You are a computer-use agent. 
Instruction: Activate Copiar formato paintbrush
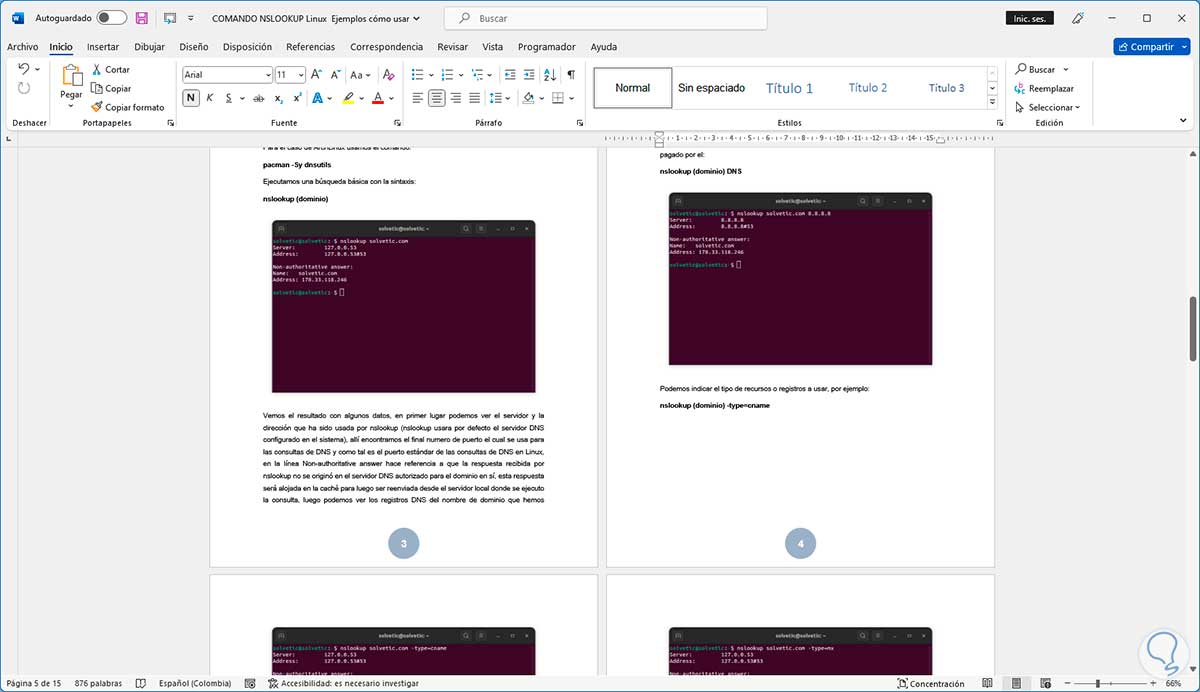(127, 107)
